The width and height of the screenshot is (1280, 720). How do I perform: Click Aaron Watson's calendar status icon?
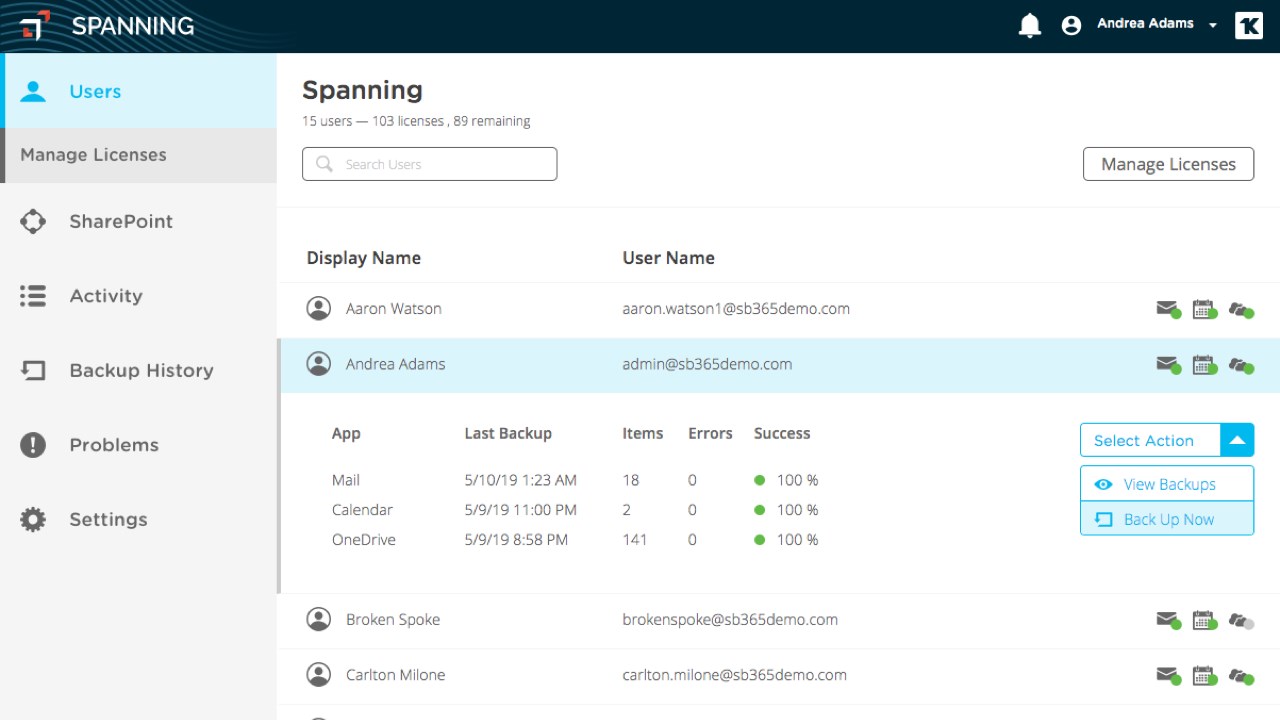pos(1204,309)
